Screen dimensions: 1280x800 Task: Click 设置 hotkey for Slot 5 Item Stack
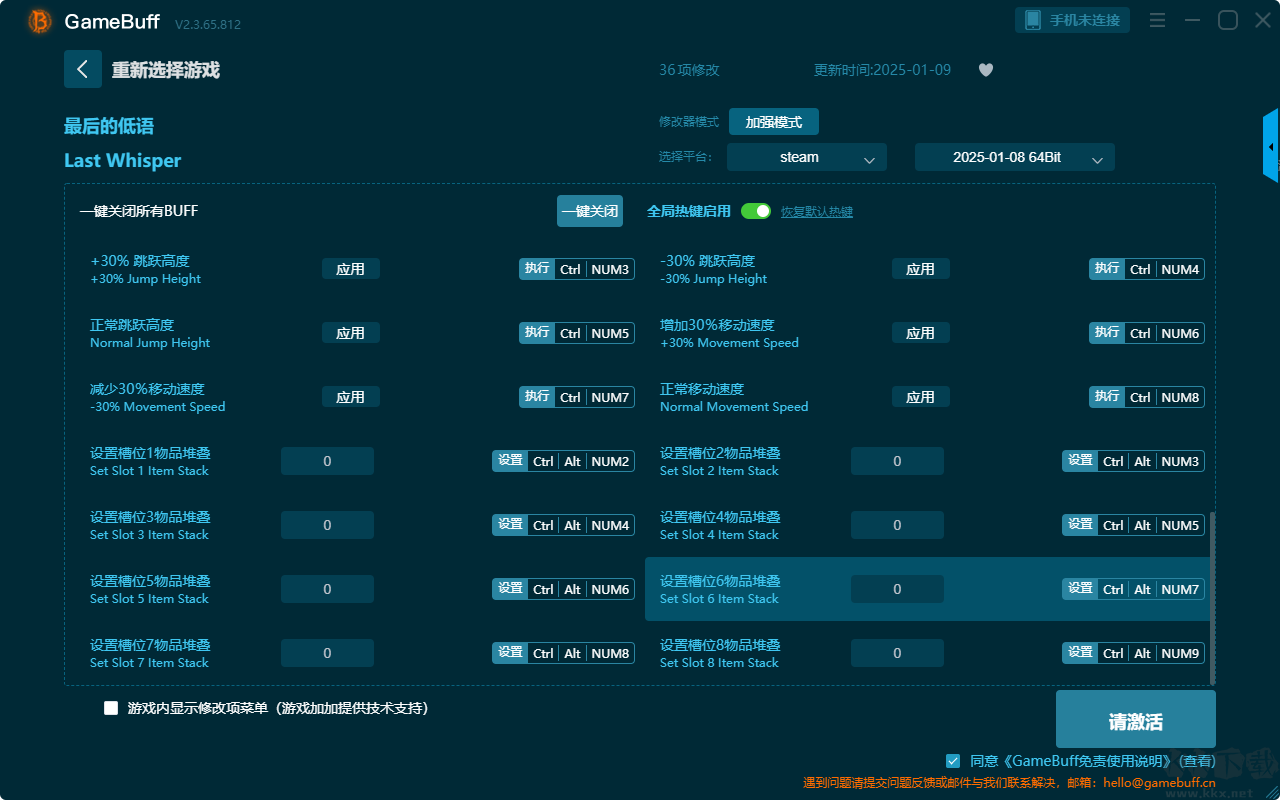click(510, 589)
